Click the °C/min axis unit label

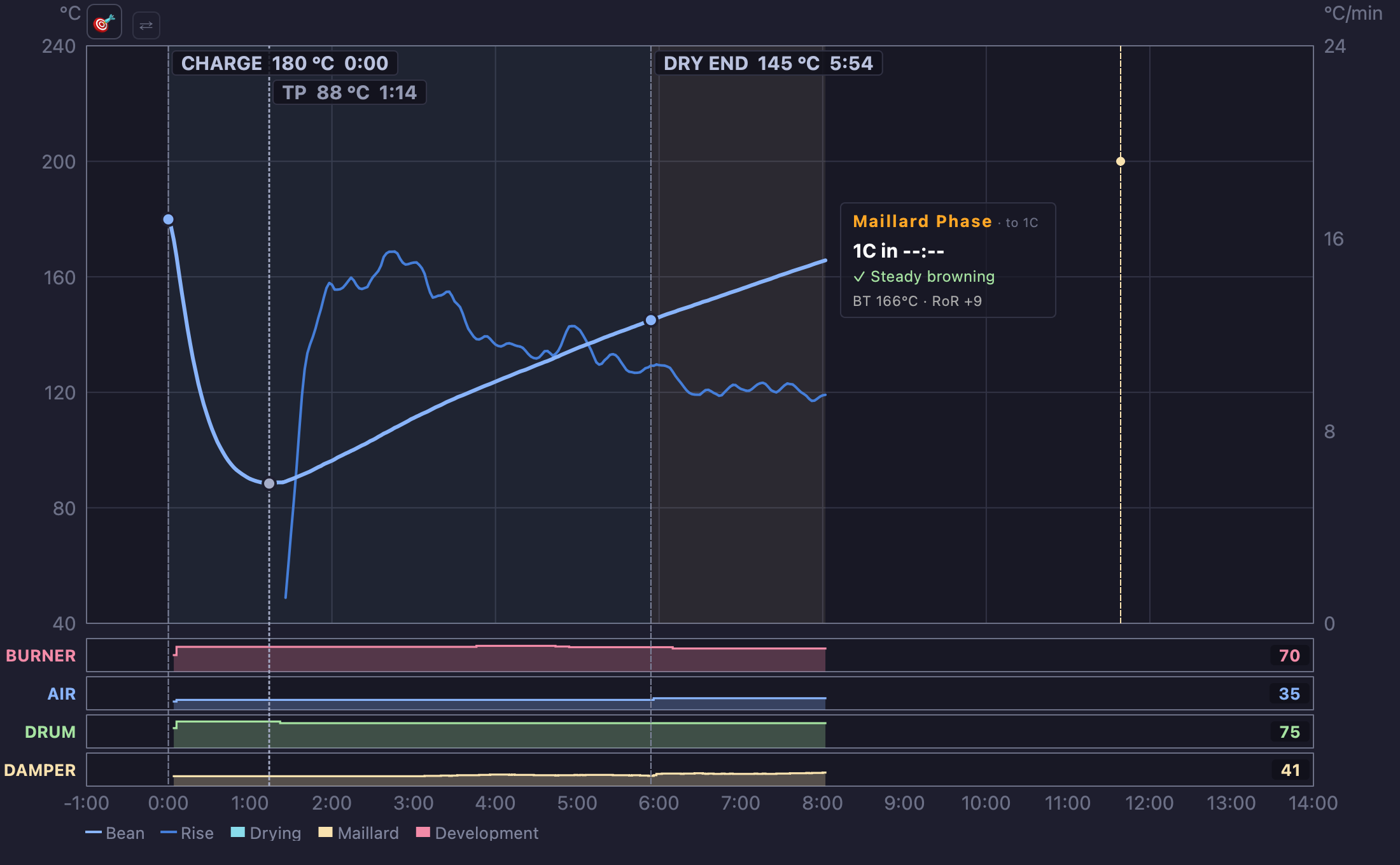click(1353, 13)
